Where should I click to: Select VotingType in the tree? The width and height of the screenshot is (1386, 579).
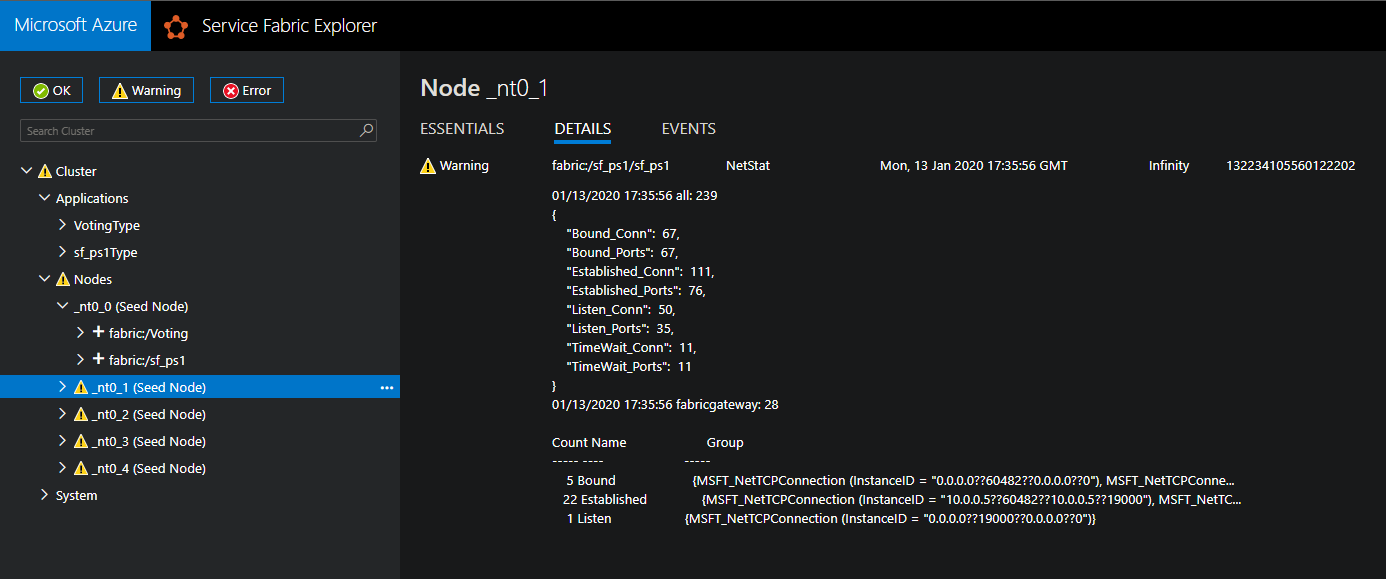pyautogui.click(x=107, y=226)
